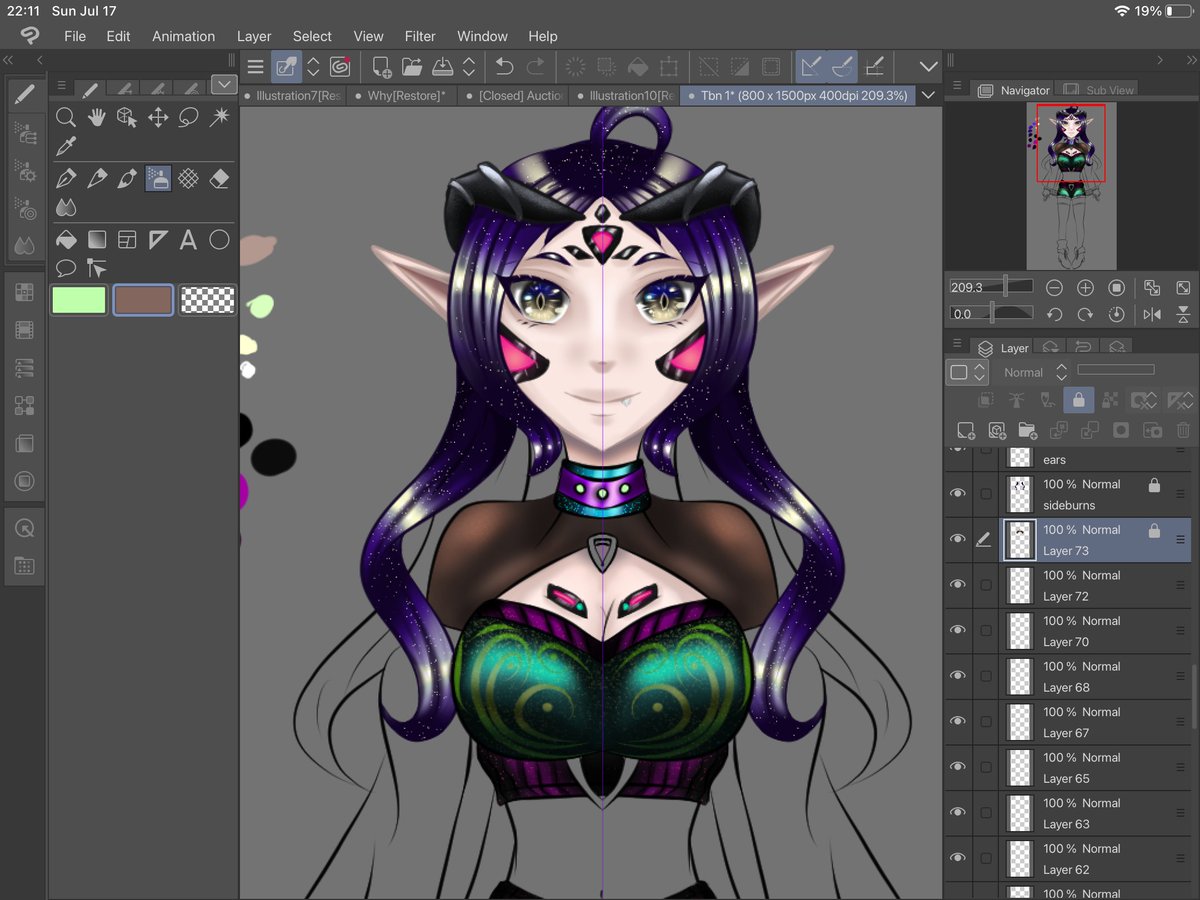Select the Auto select magic wand tool

pyautogui.click(x=219, y=117)
